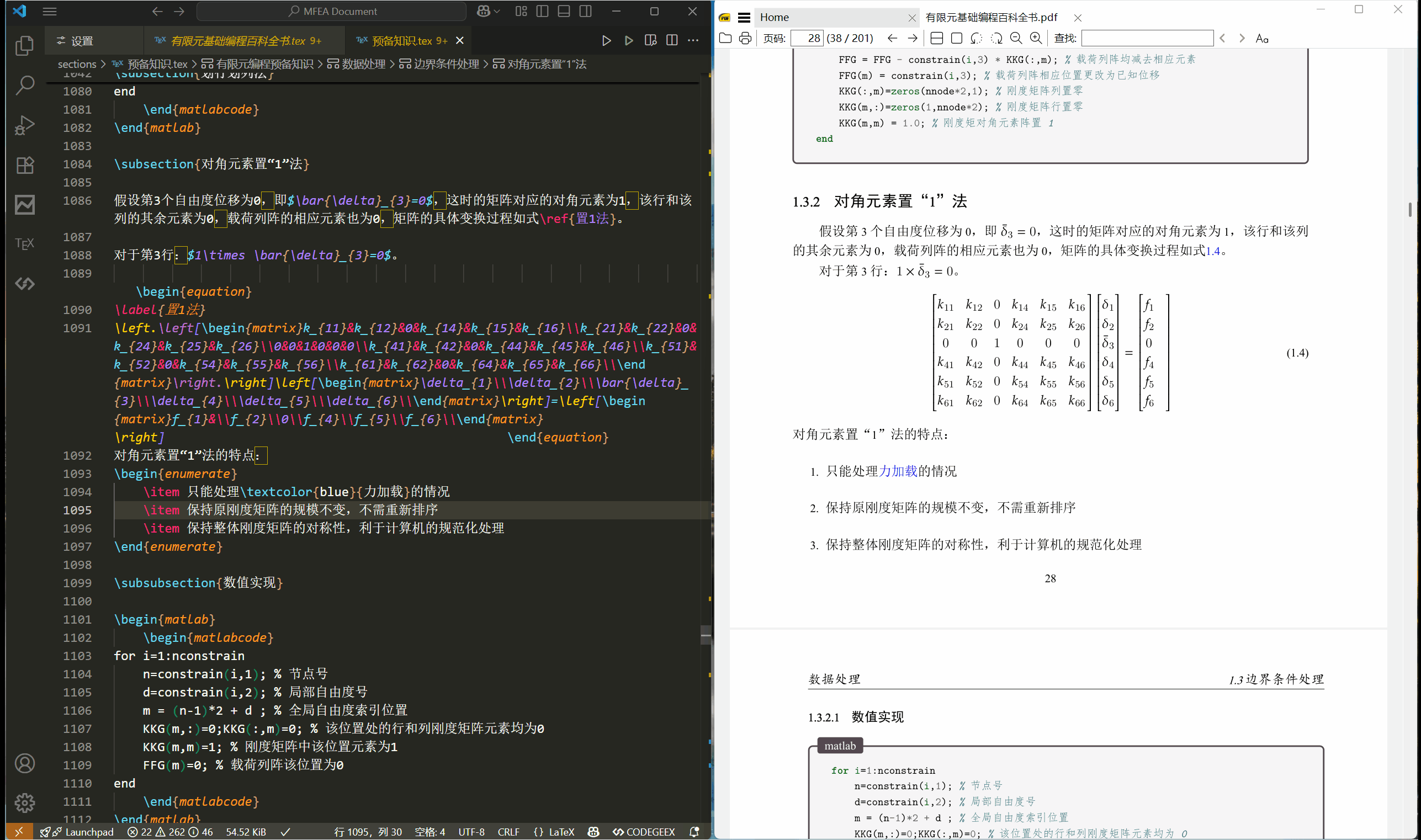Open the Explorer view in activity bar
Screen dimensions: 1421x840
pos(24,46)
